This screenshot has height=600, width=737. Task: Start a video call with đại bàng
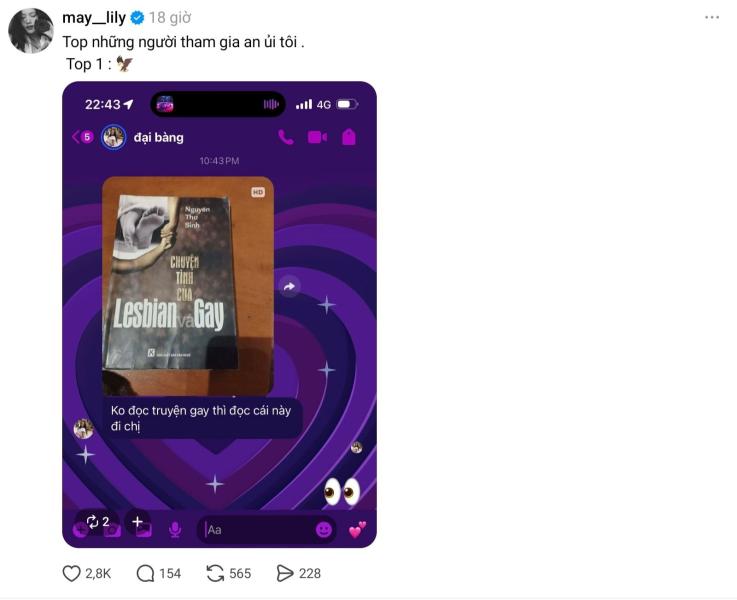pyautogui.click(x=317, y=137)
